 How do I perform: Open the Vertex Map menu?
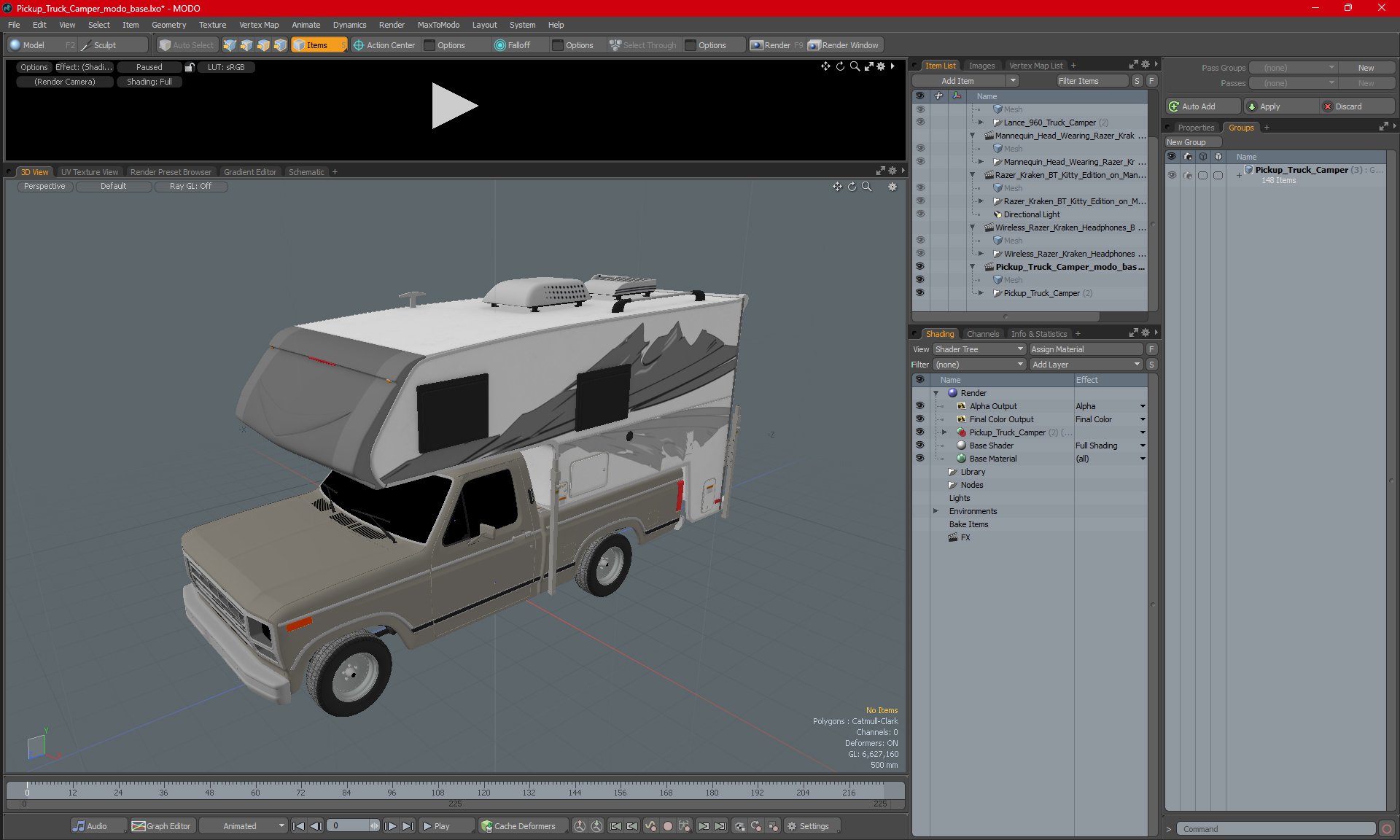[259, 25]
